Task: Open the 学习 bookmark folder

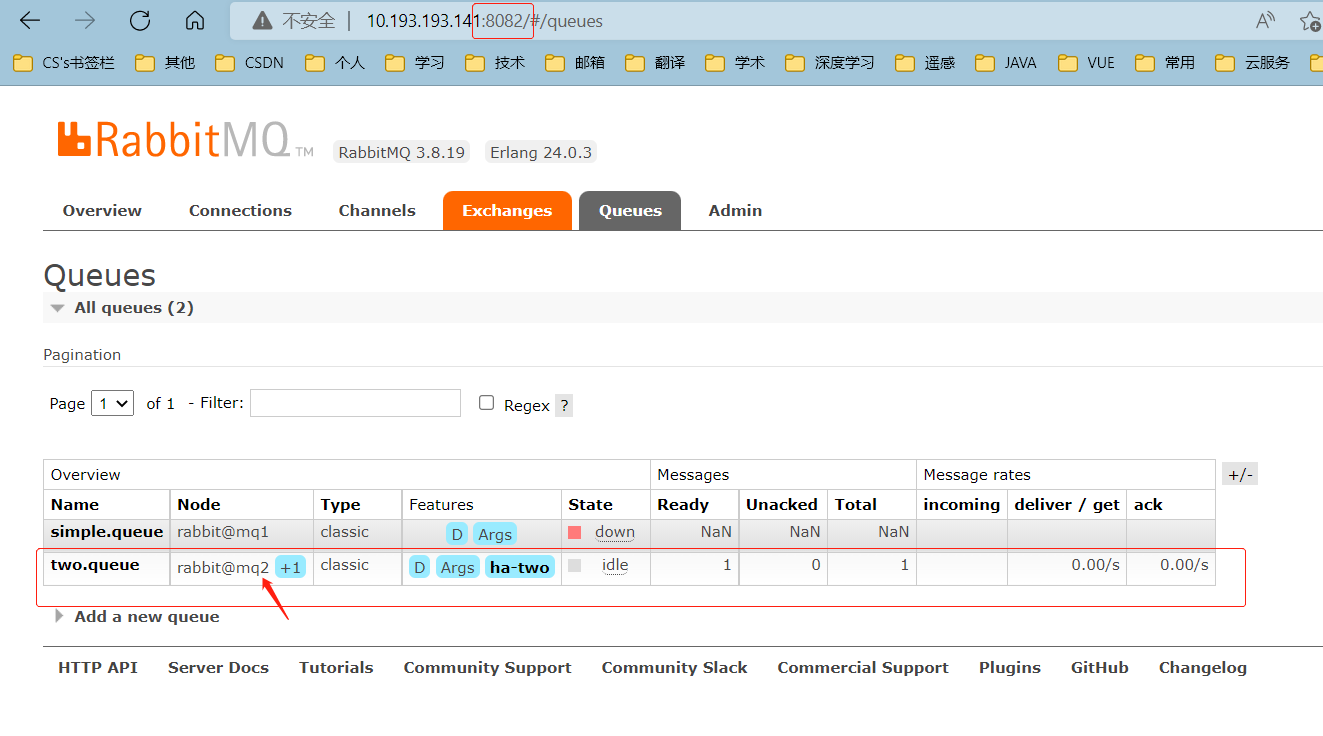Action: (x=415, y=62)
